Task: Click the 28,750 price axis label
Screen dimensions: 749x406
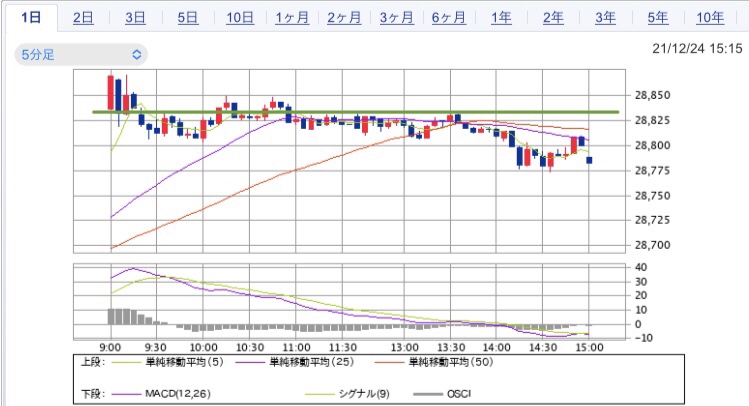Action: (x=652, y=196)
